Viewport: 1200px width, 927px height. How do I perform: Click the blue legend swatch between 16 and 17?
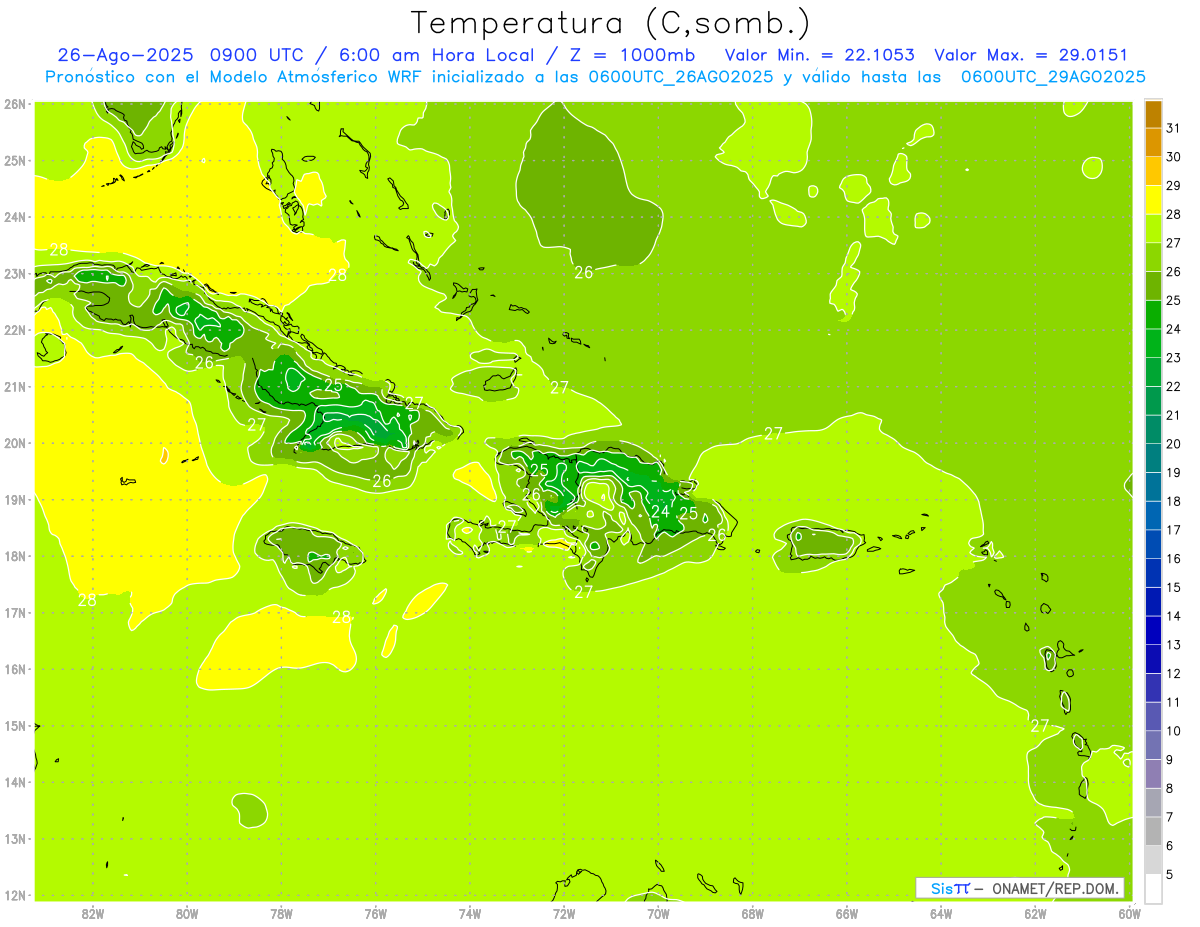point(1153,544)
